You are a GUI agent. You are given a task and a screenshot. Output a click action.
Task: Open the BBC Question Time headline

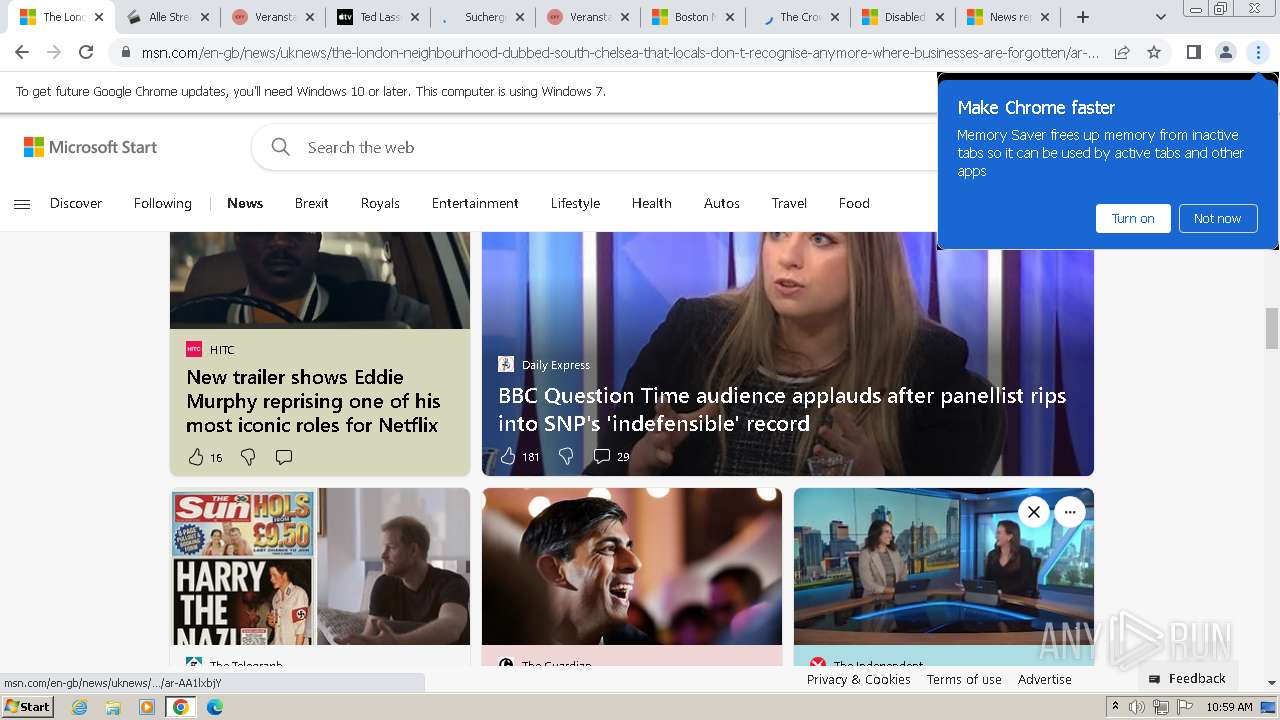tap(782, 409)
